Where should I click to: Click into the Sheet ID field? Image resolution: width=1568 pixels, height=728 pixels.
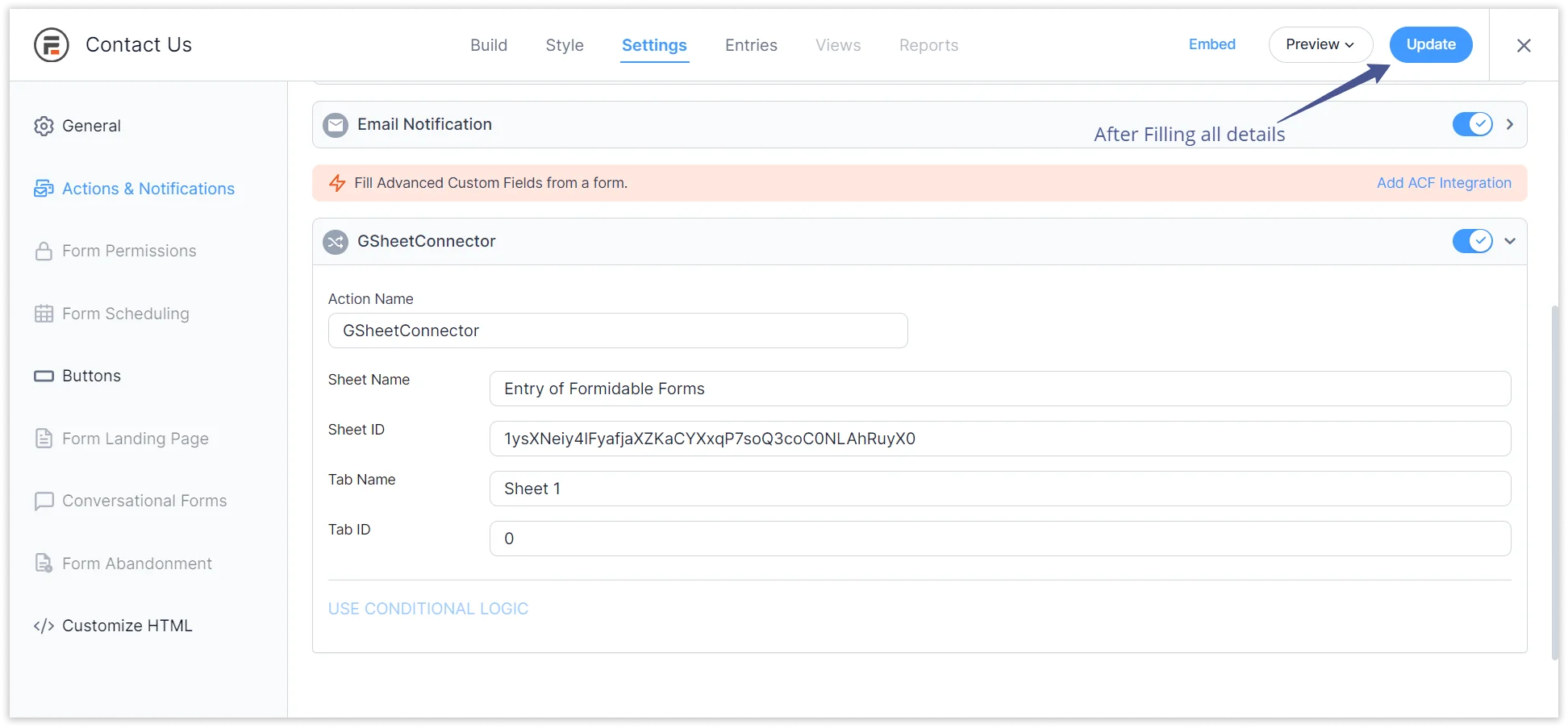click(999, 439)
